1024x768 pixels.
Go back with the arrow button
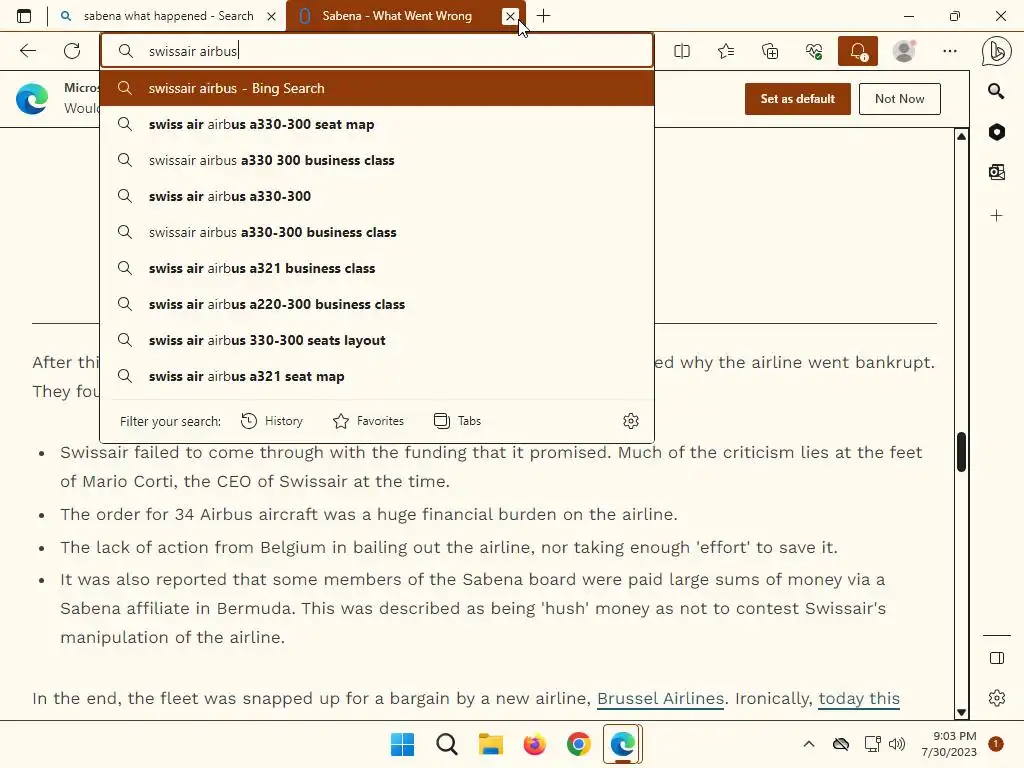point(28,51)
